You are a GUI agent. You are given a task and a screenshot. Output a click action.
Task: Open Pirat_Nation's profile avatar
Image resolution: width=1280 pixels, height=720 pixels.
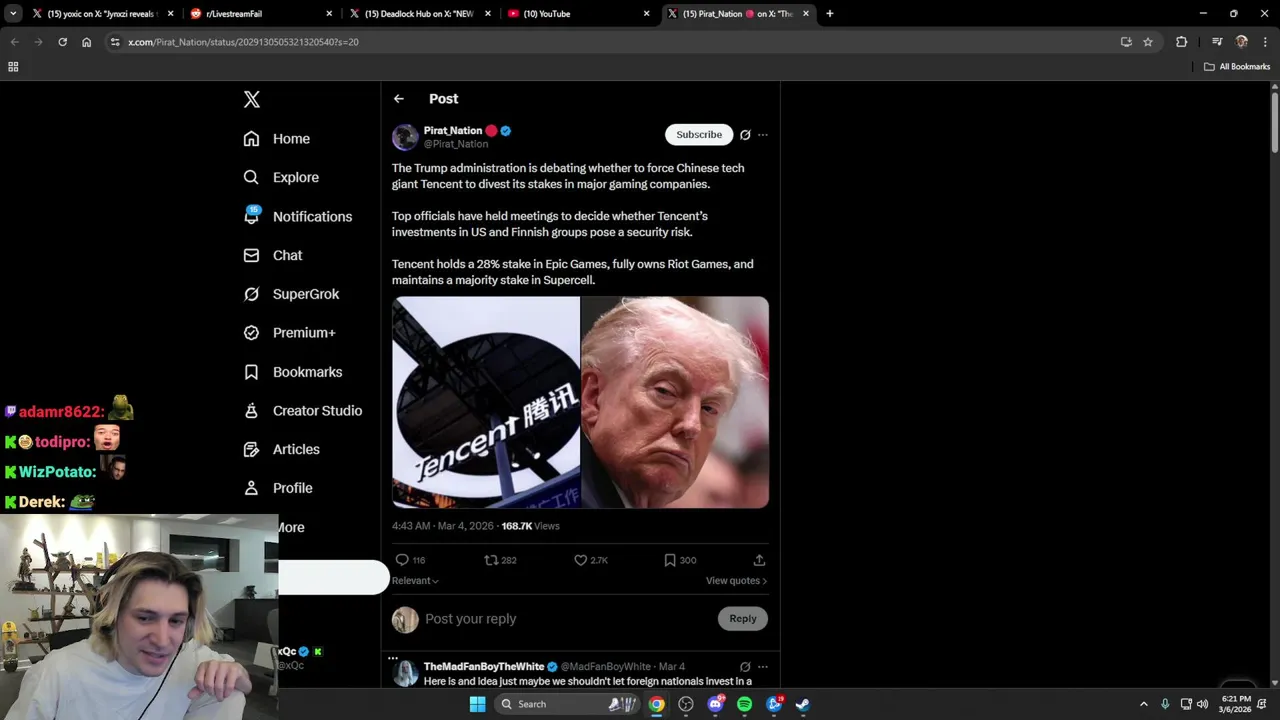pyautogui.click(x=405, y=137)
